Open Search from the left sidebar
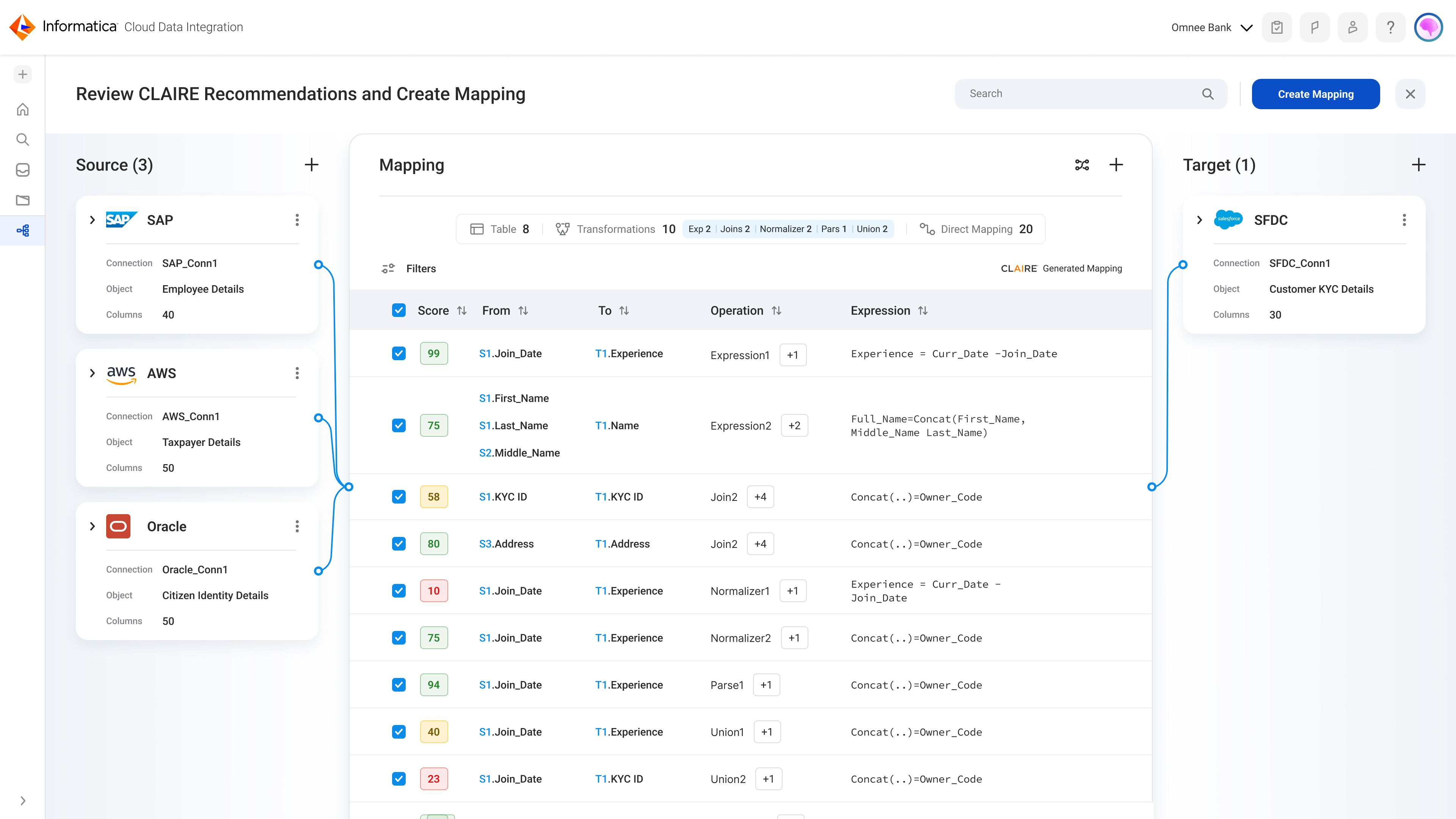 [23, 140]
